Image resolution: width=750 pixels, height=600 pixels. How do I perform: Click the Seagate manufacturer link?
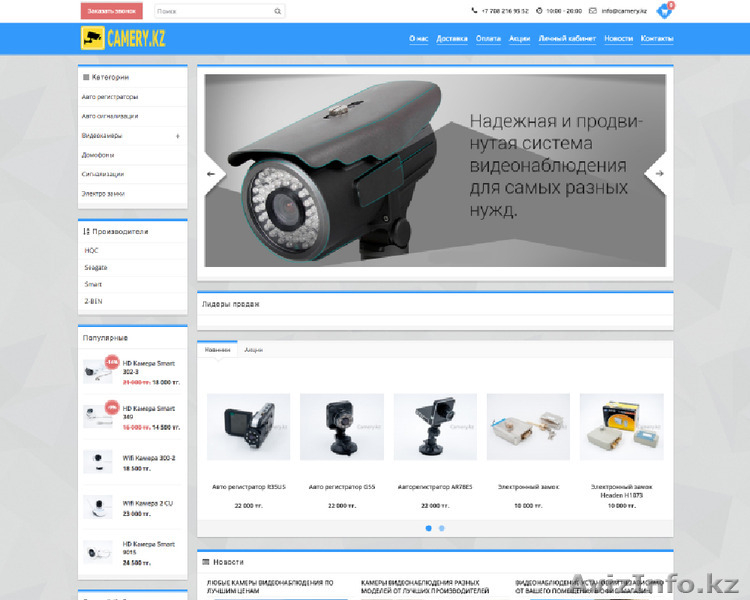point(96,268)
